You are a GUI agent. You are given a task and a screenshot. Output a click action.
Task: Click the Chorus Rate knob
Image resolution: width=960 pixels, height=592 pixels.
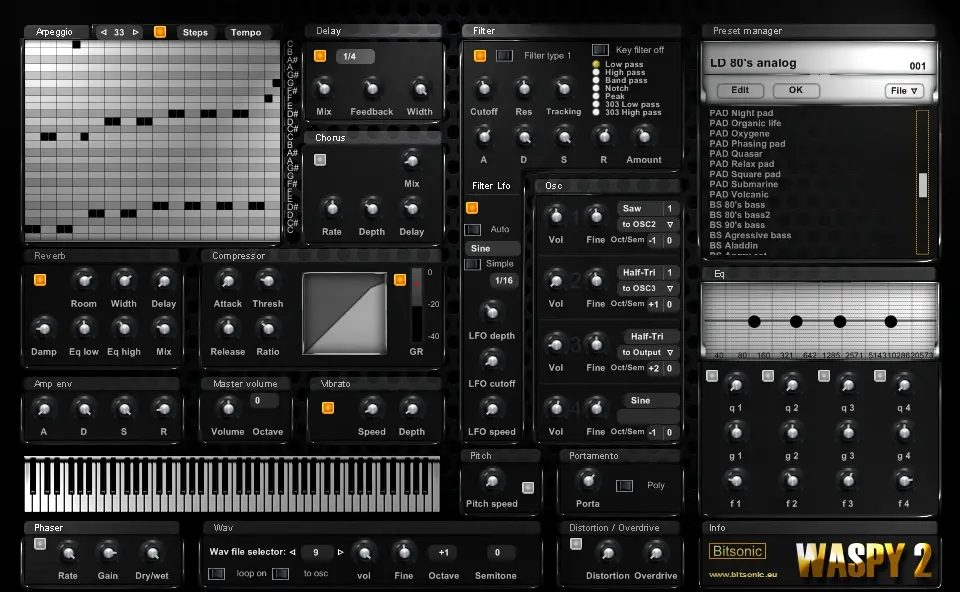[331, 208]
